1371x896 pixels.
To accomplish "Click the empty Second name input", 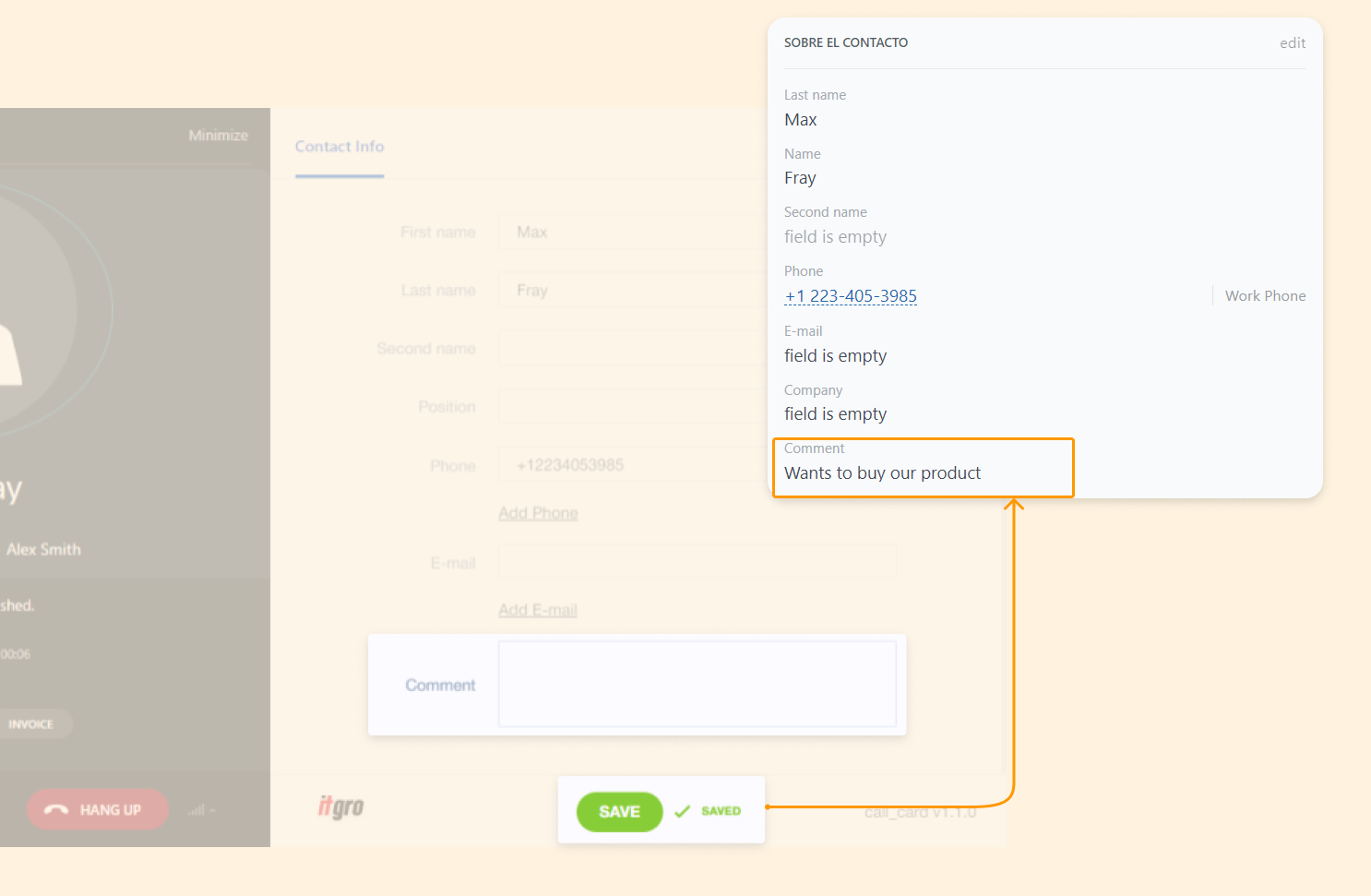I will click(637, 349).
